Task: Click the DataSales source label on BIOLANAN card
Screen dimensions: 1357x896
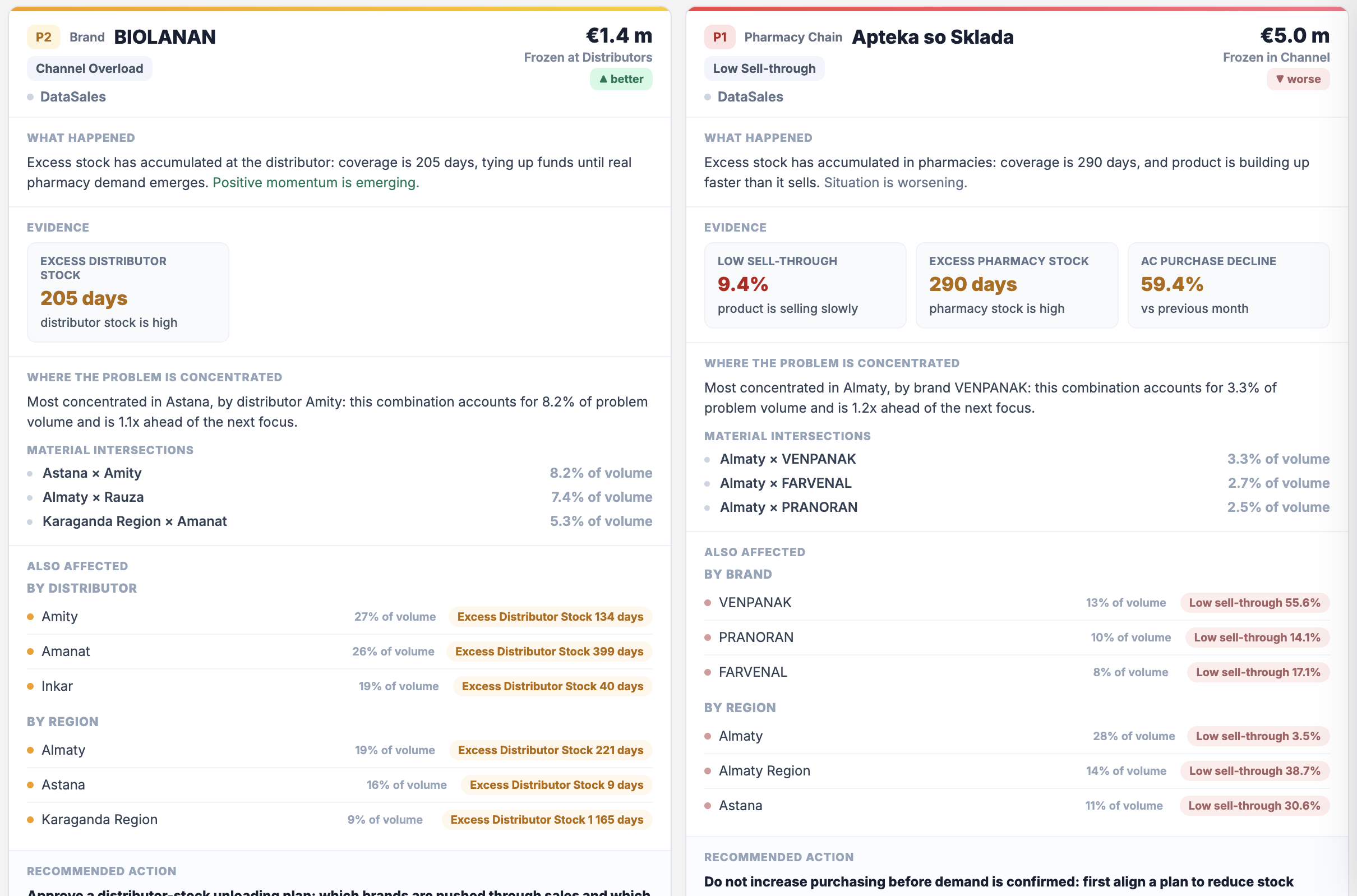Action: tap(72, 97)
